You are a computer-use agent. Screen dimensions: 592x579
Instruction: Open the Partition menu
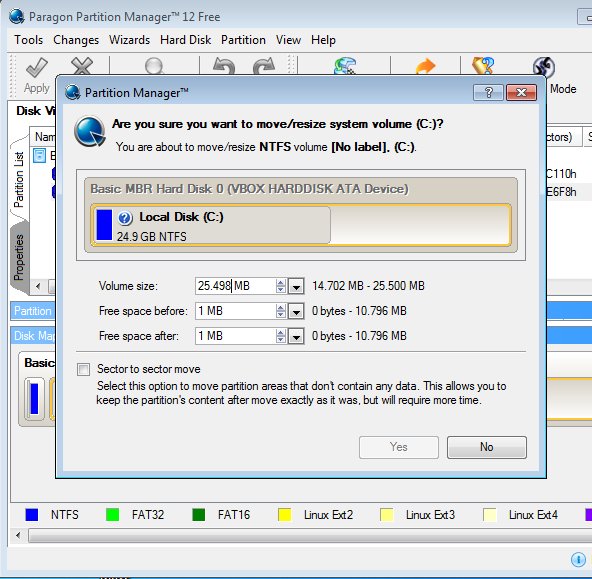click(x=244, y=40)
